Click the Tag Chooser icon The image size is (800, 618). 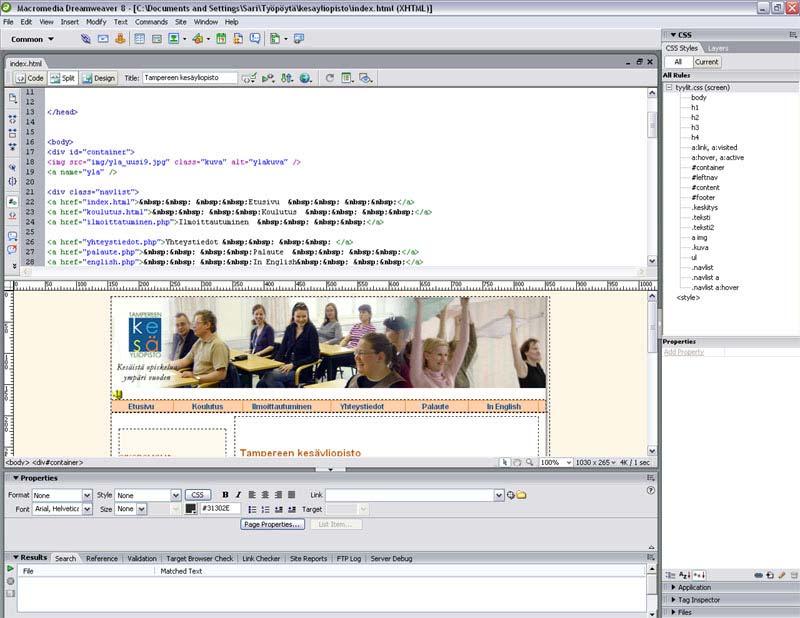299,39
